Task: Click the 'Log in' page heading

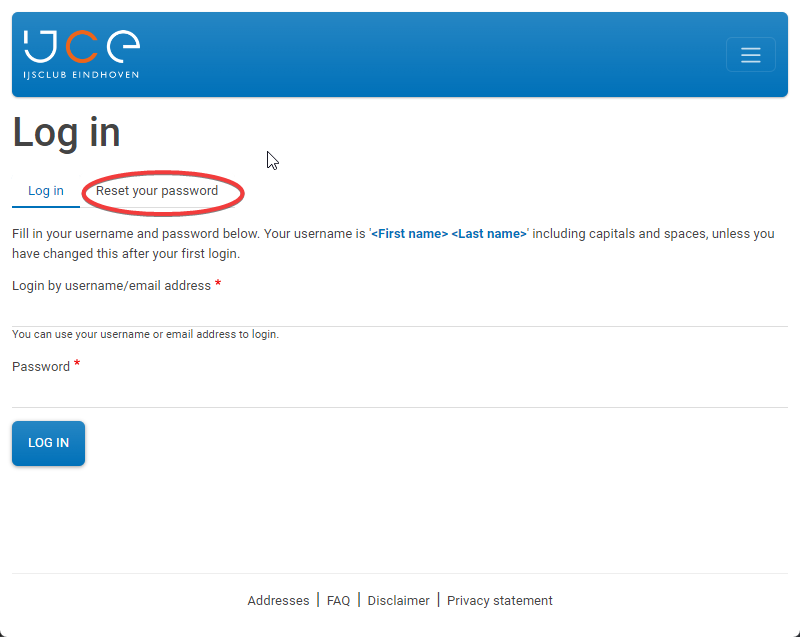Action: tap(66, 133)
